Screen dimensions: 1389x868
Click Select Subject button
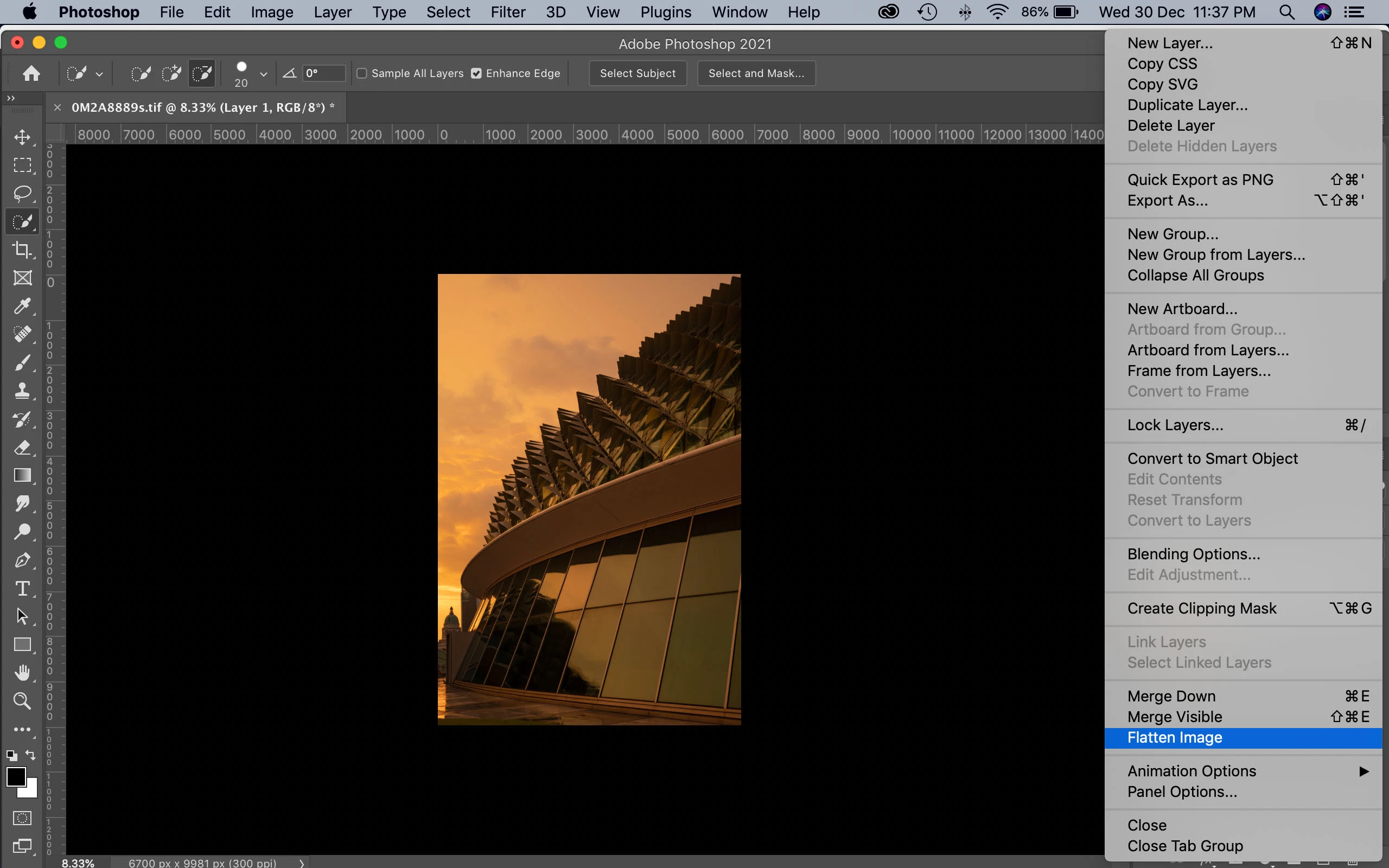click(637, 73)
